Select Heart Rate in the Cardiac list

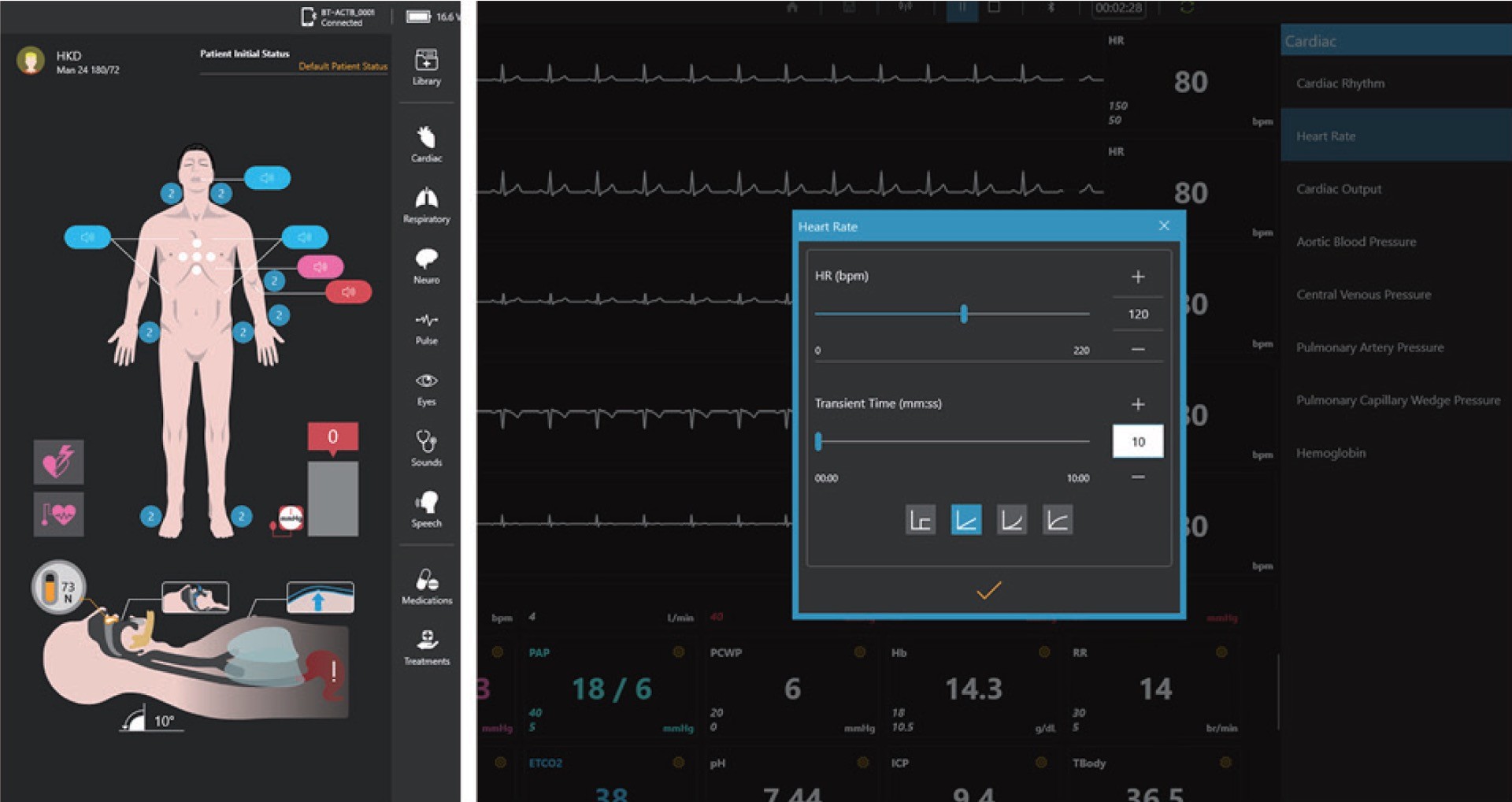click(x=1396, y=136)
